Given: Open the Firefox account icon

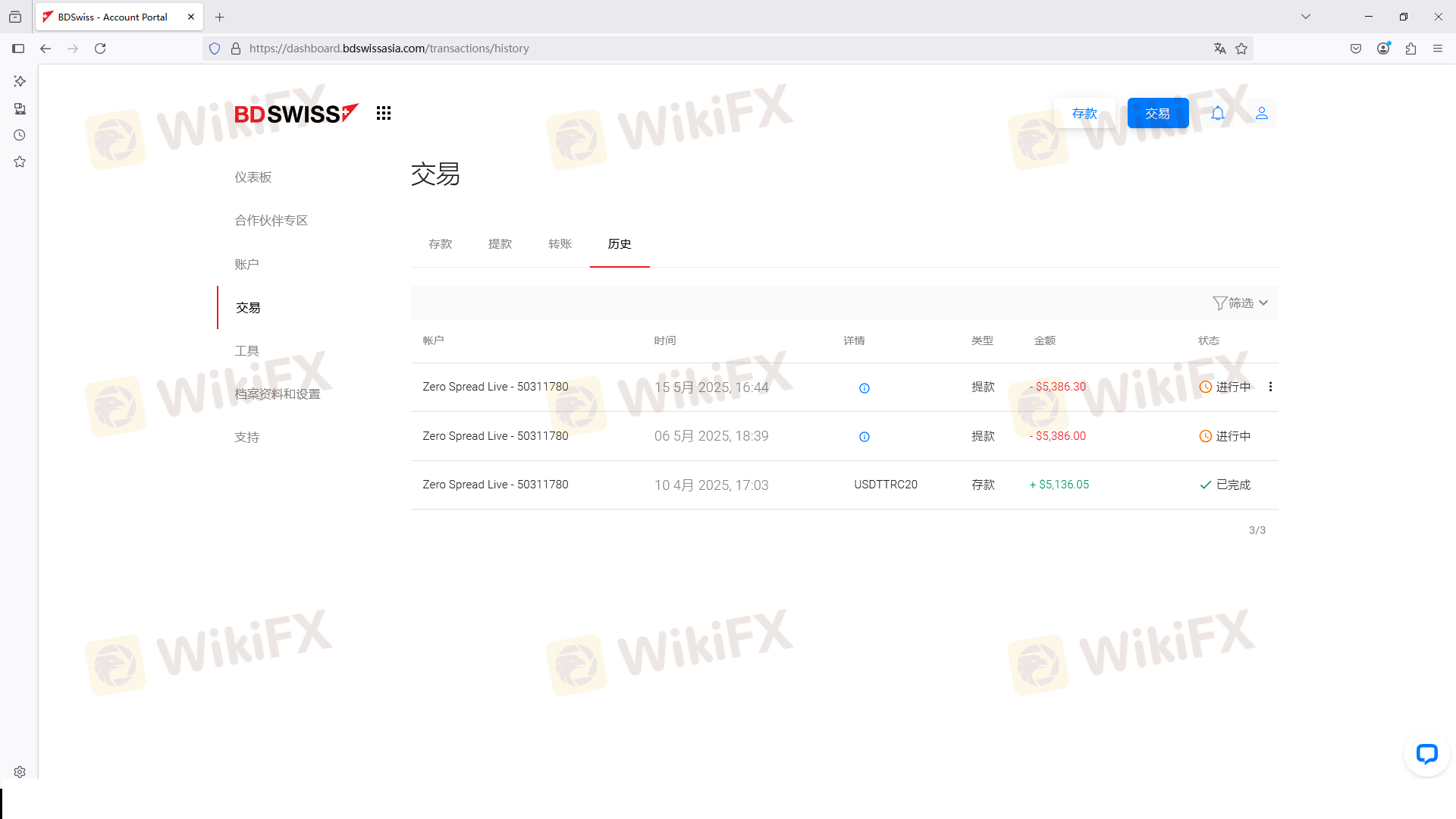Looking at the screenshot, I should 1383,49.
